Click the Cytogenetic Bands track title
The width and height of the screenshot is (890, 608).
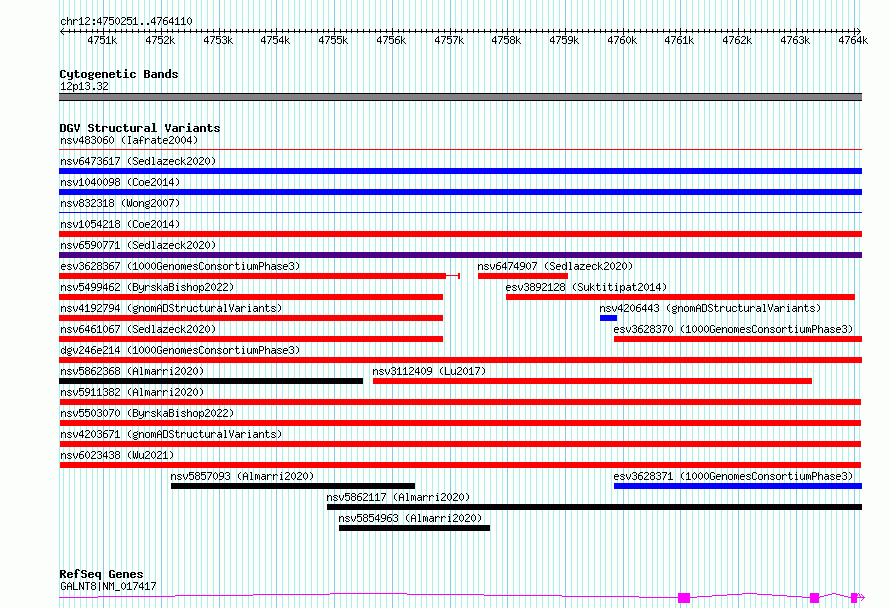coord(119,74)
